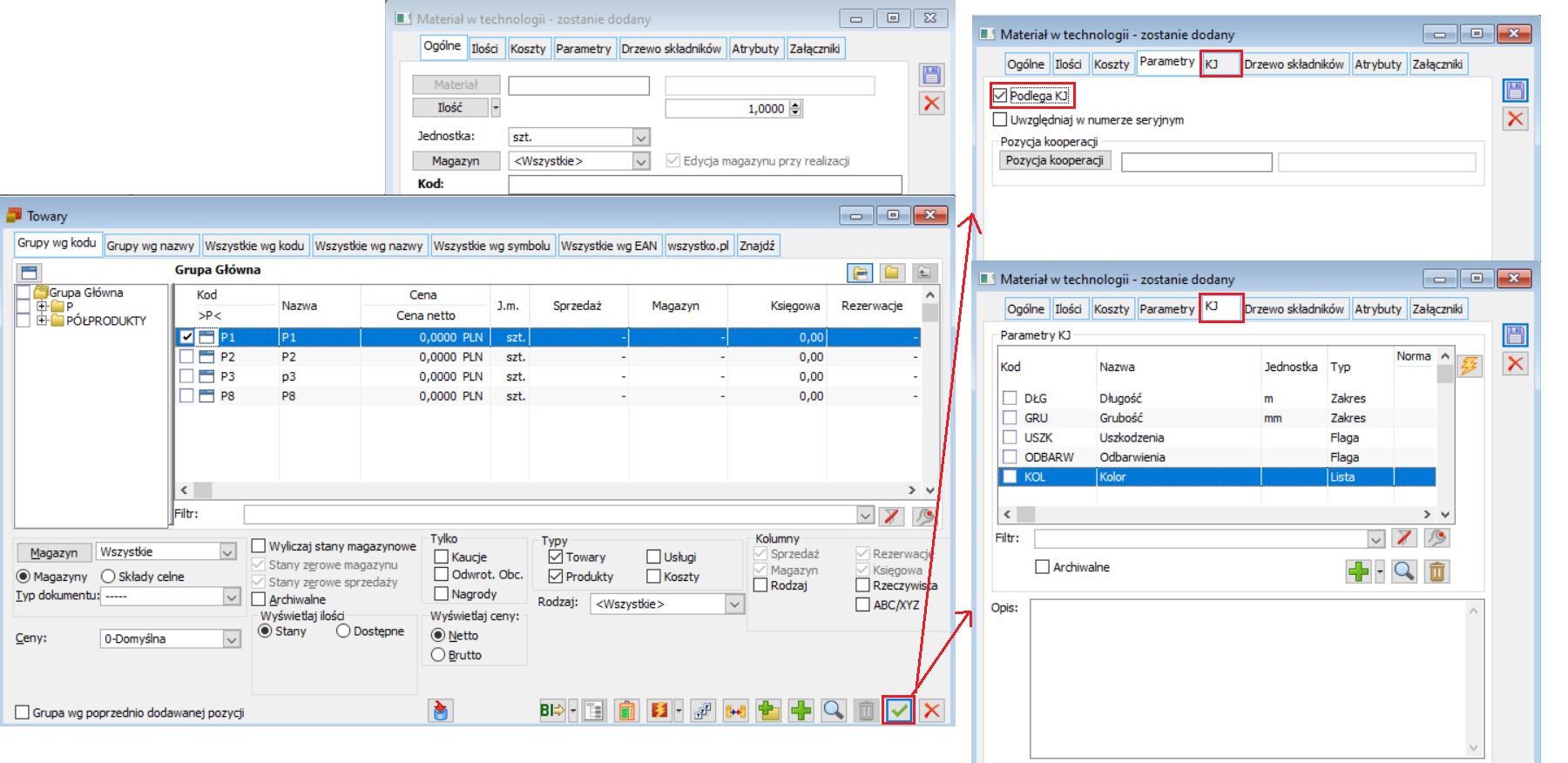Open the Rodzaj <Wszystkie> dropdown
This screenshot has width=1568, height=763.
pos(734,604)
